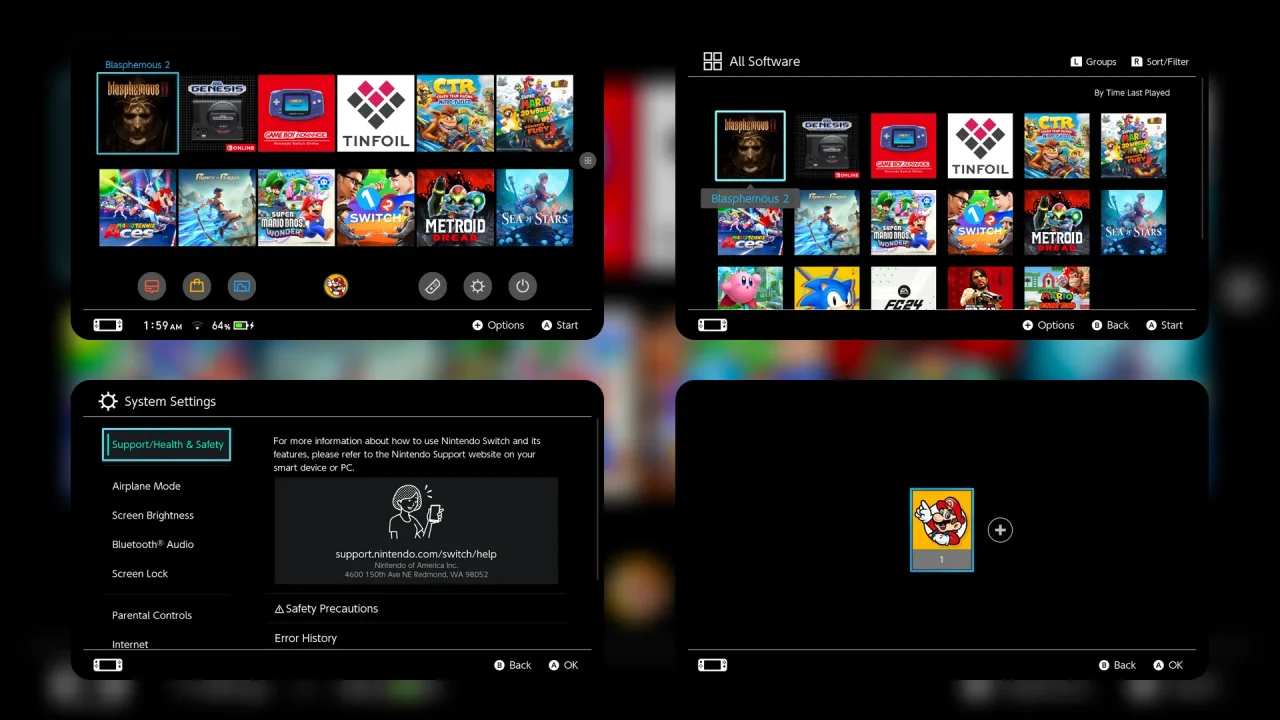Screen dimensions: 1280x720
Task: Click the All Software grid icon
Action: click(x=713, y=60)
